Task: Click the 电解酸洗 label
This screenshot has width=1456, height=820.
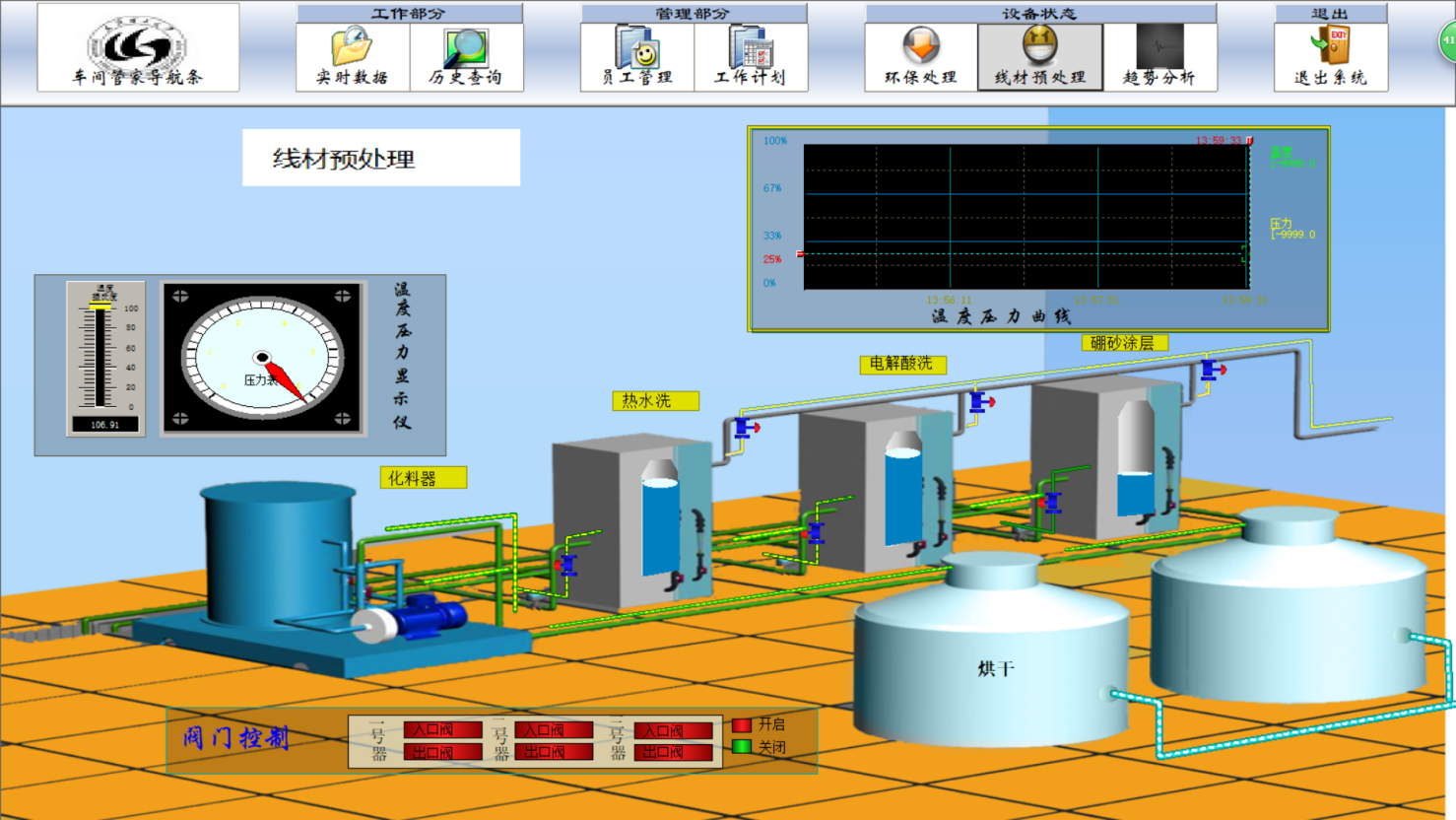Action: click(903, 365)
